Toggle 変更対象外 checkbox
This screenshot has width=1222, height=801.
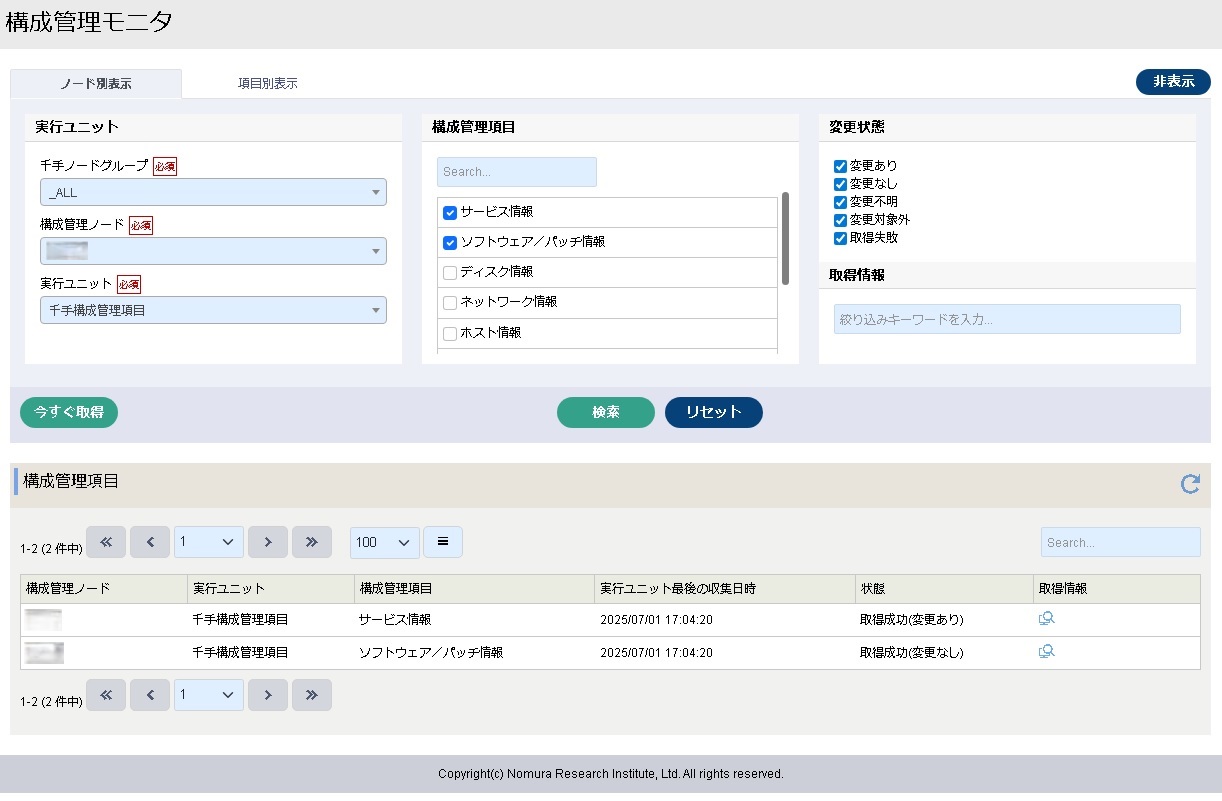pyautogui.click(x=840, y=220)
